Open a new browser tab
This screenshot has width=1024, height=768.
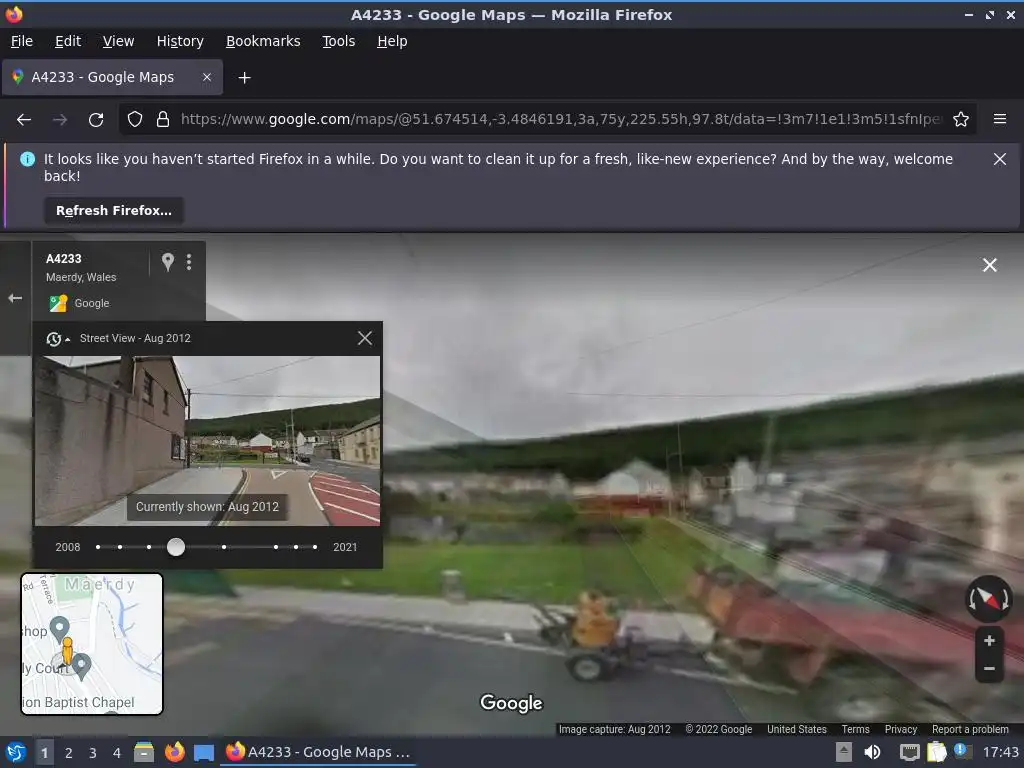pos(244,78)
